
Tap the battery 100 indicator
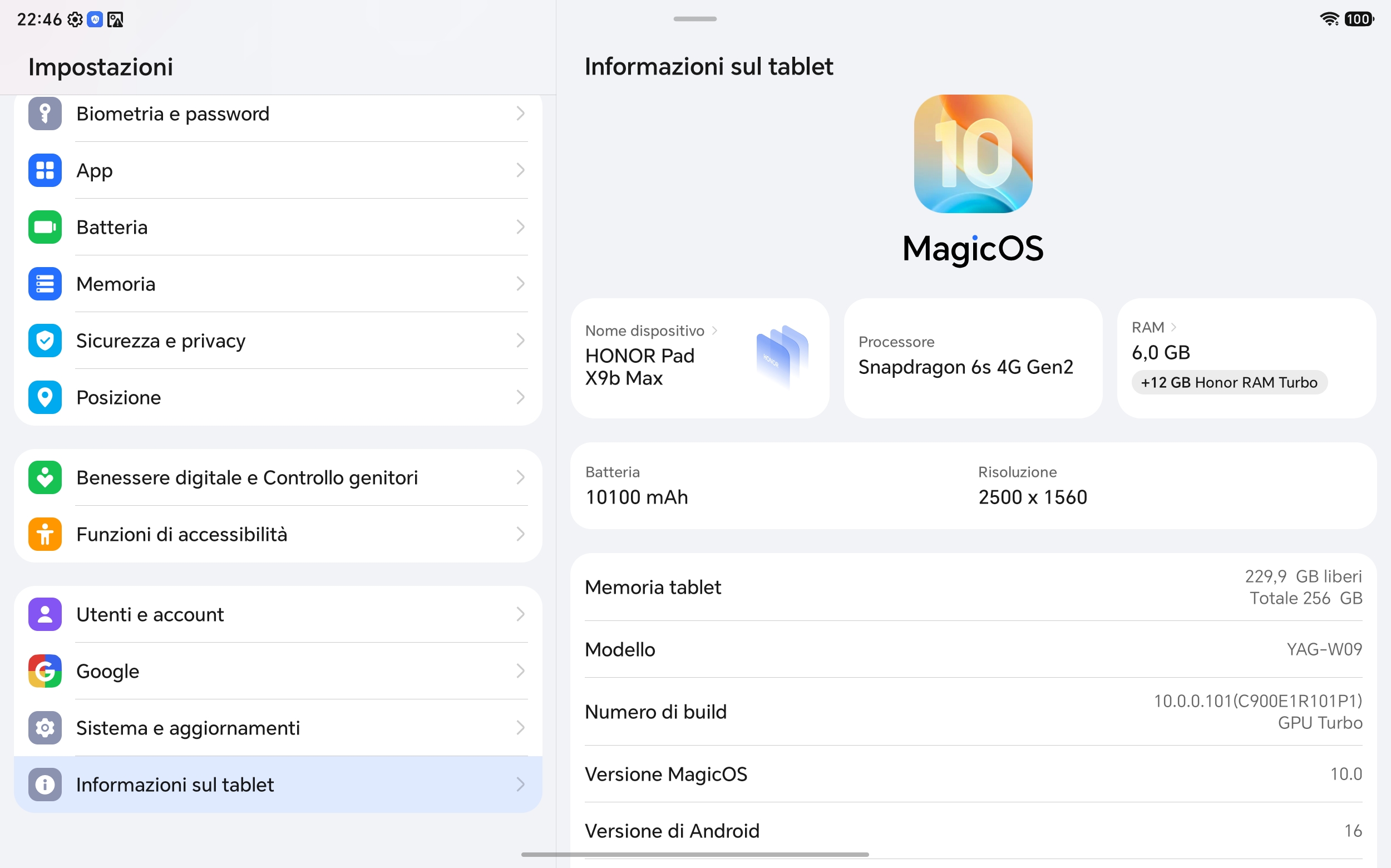coord(1359,19)
